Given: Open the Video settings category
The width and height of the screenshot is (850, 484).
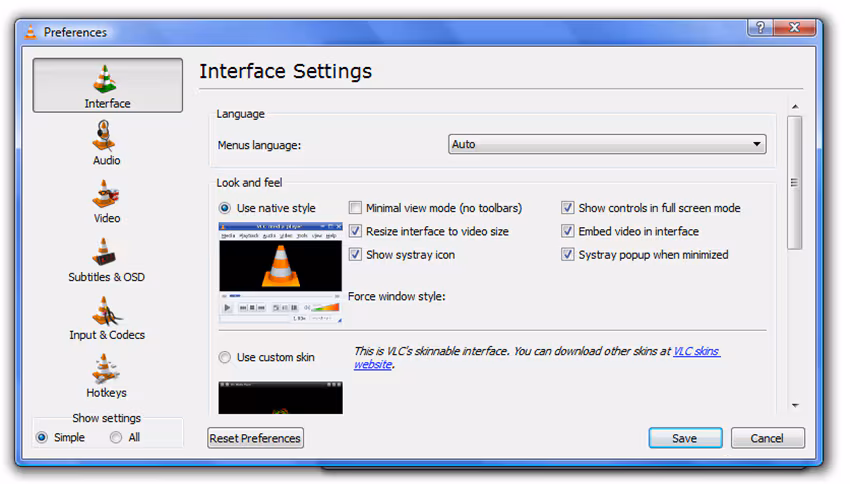Looking at the screenshot, I should (106, 202).
